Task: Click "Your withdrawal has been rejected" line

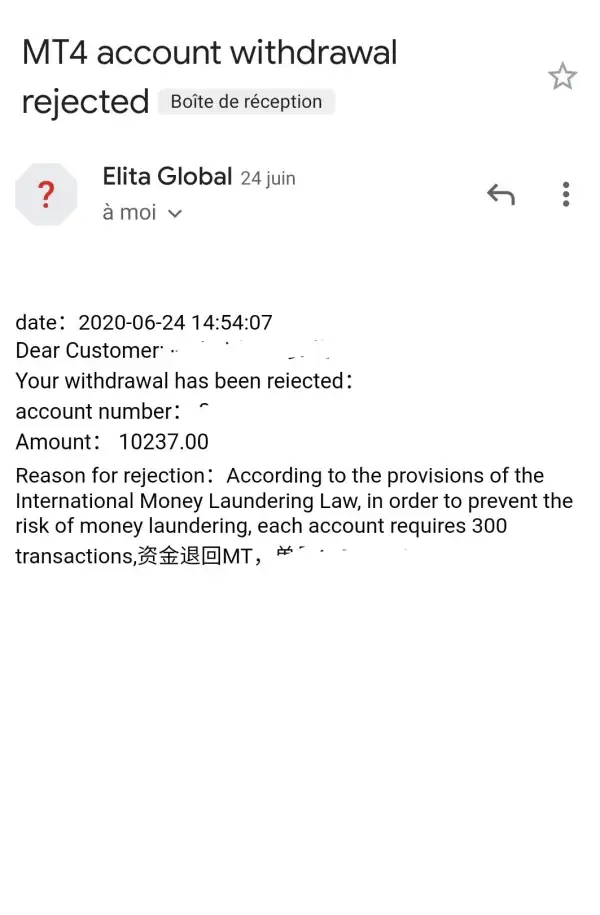Action: pyautogui.click(x=178, y=381)
